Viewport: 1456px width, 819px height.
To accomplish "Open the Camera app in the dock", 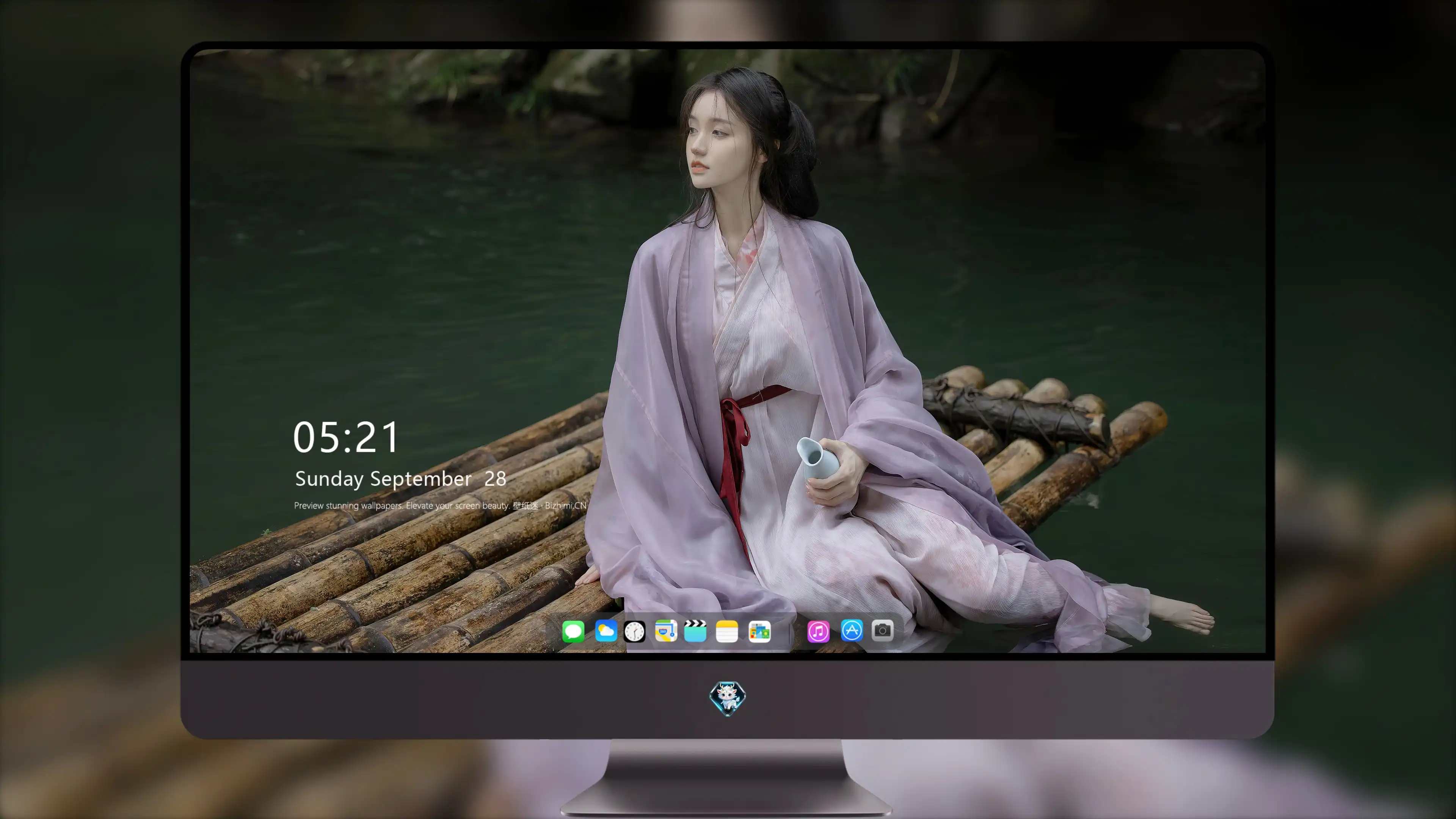I will 882,631.
